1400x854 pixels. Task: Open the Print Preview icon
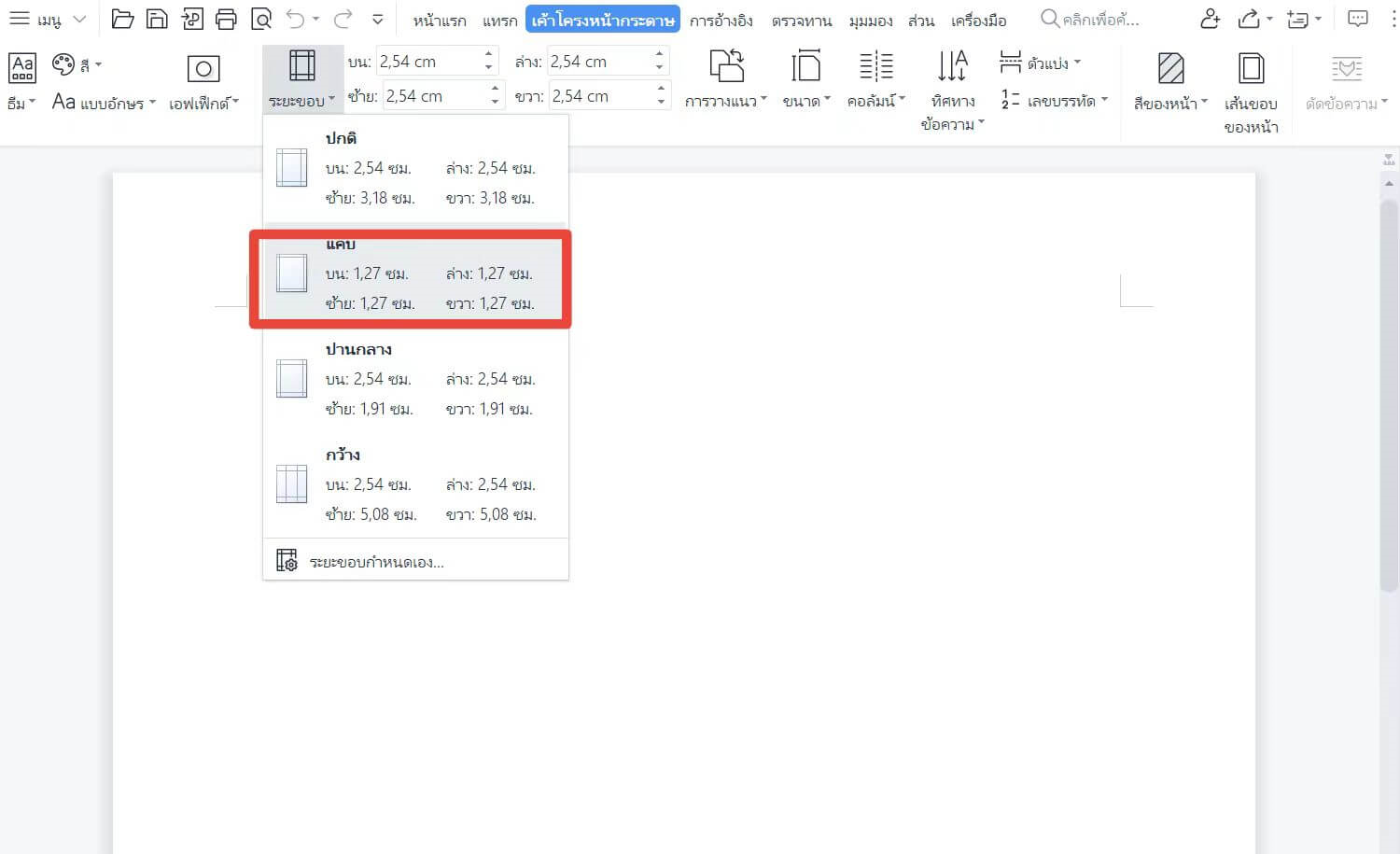pos(261,19)
